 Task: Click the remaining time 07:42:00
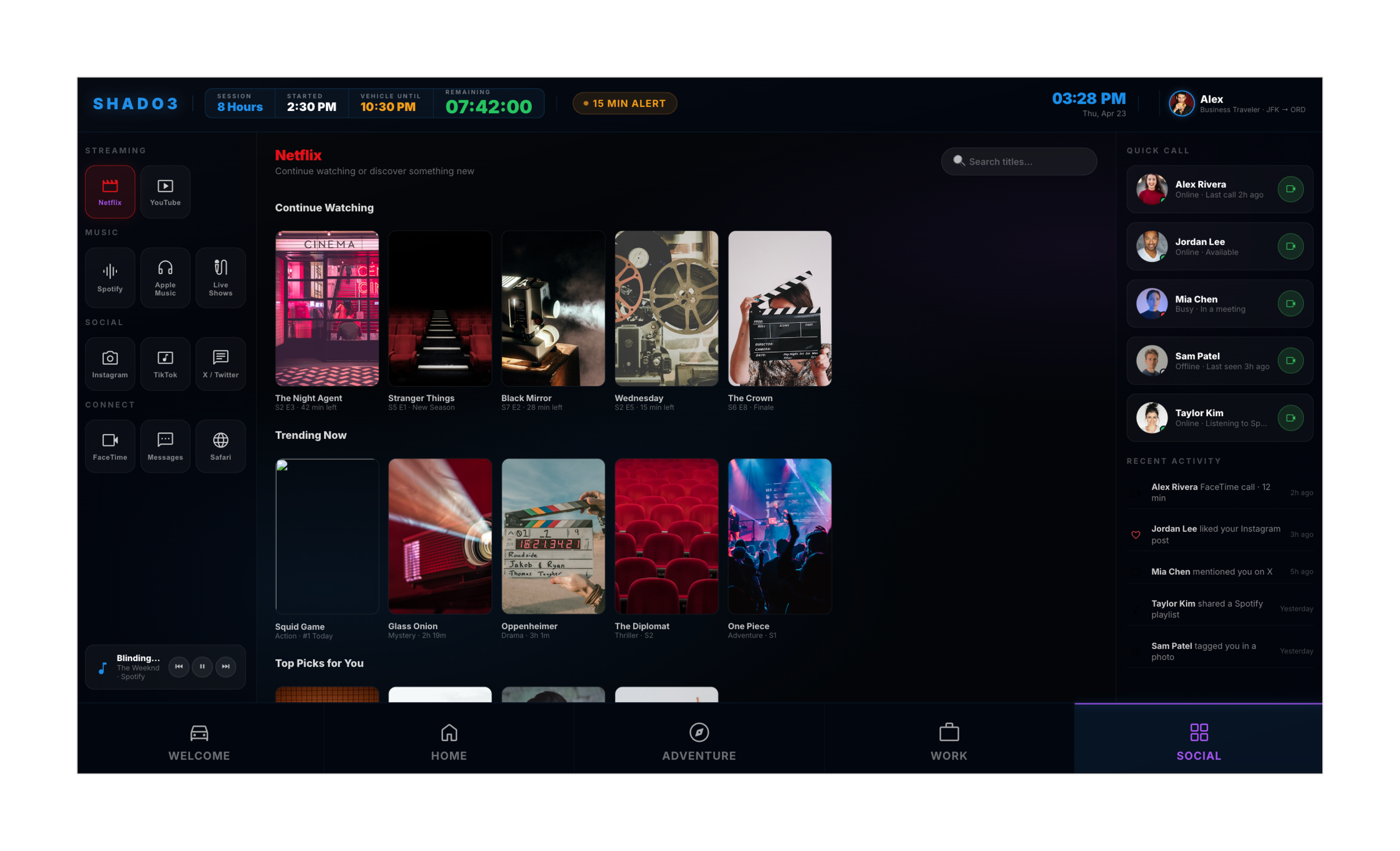point(489,107)
